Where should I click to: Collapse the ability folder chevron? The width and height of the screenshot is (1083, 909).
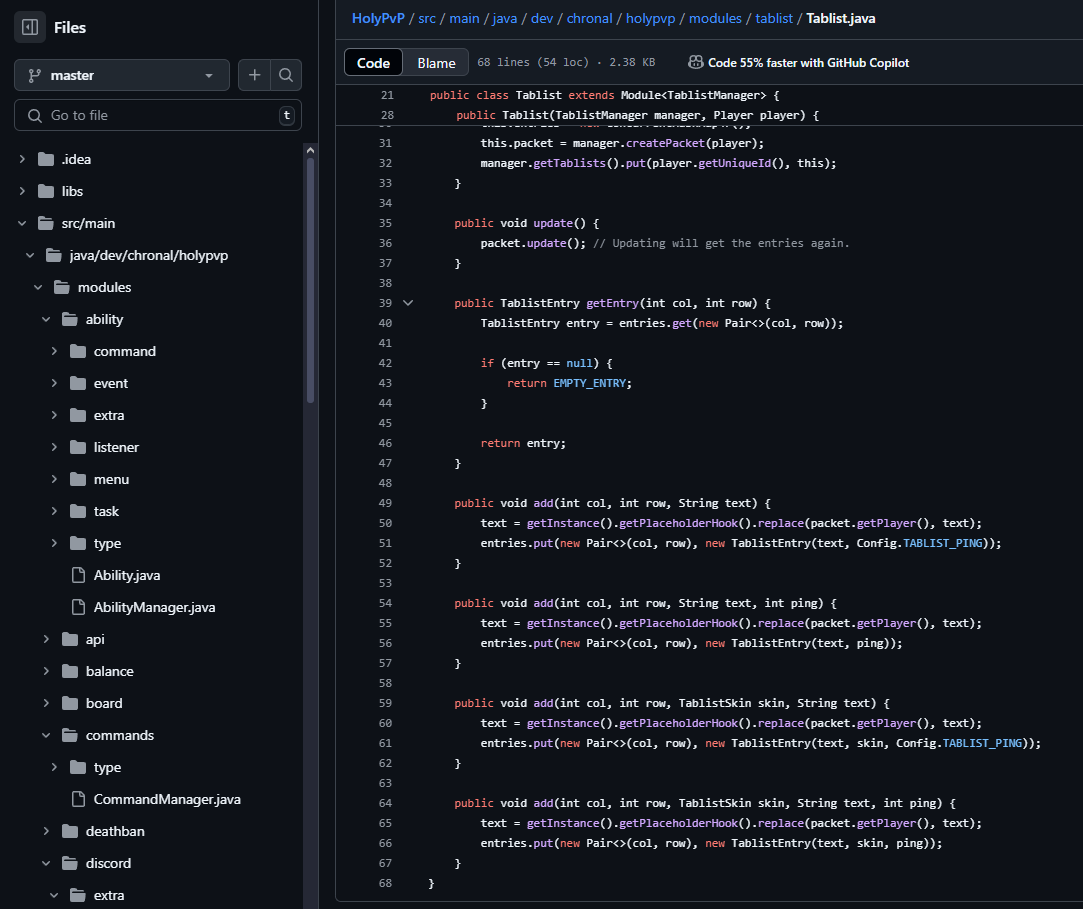click(x=46, y=319)
